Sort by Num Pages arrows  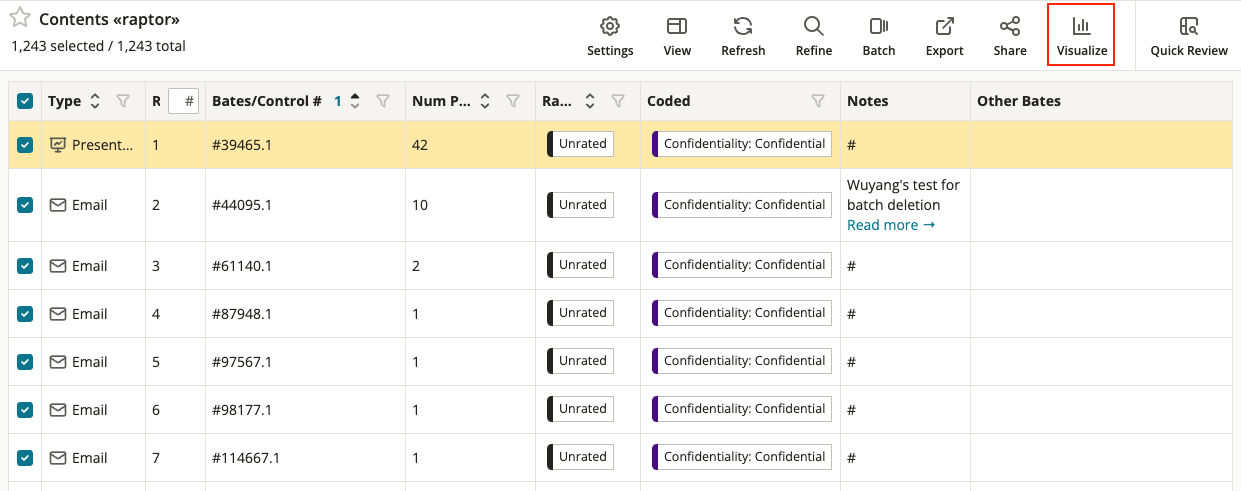485,101
